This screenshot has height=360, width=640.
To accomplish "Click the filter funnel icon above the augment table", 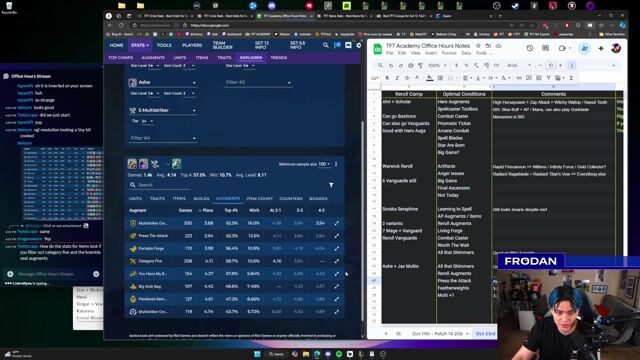I will click(331, 185).
